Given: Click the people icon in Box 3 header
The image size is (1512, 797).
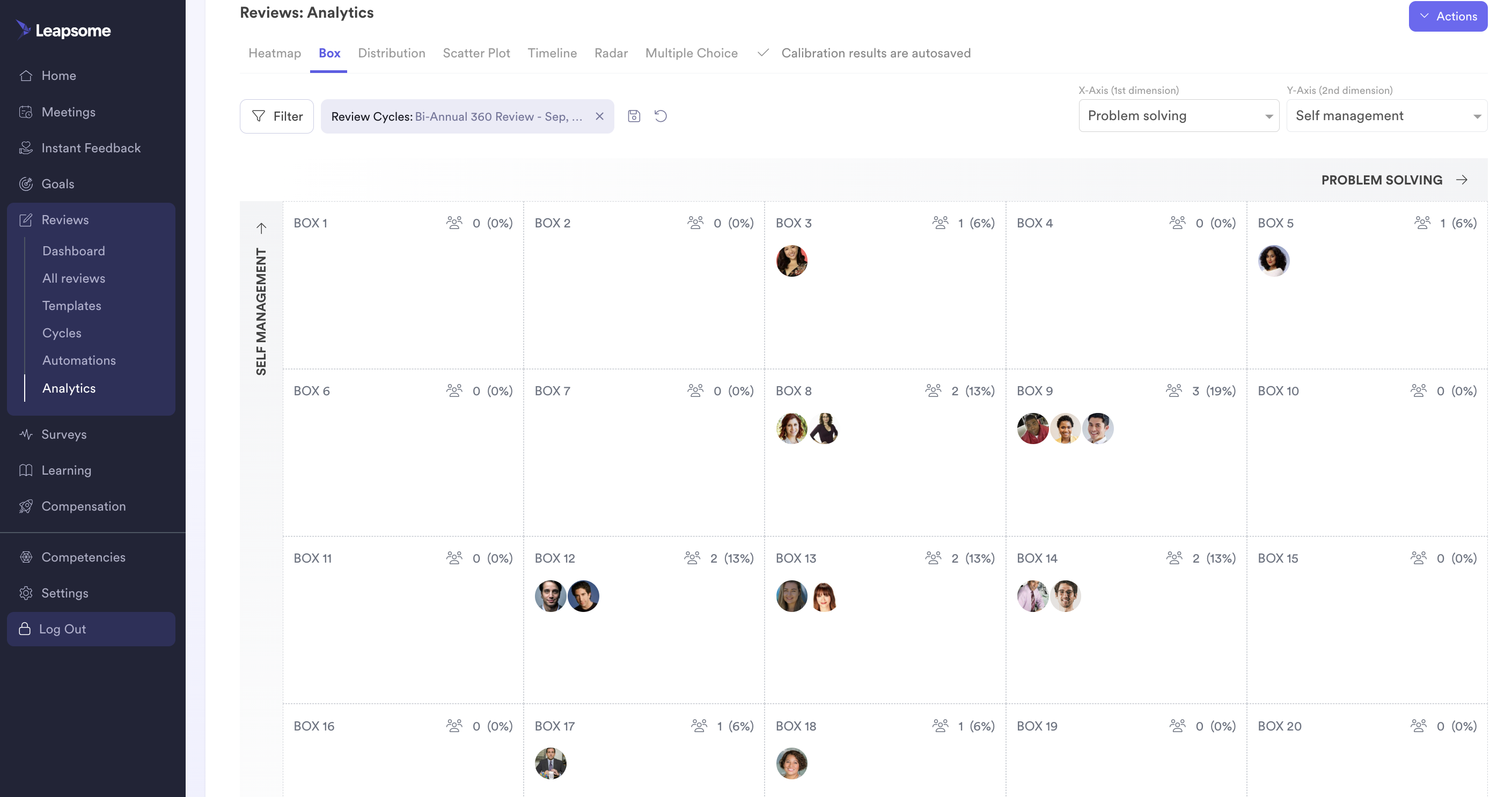Looking at the screenshot, I should pyautogui.click(x=940, y=223).
